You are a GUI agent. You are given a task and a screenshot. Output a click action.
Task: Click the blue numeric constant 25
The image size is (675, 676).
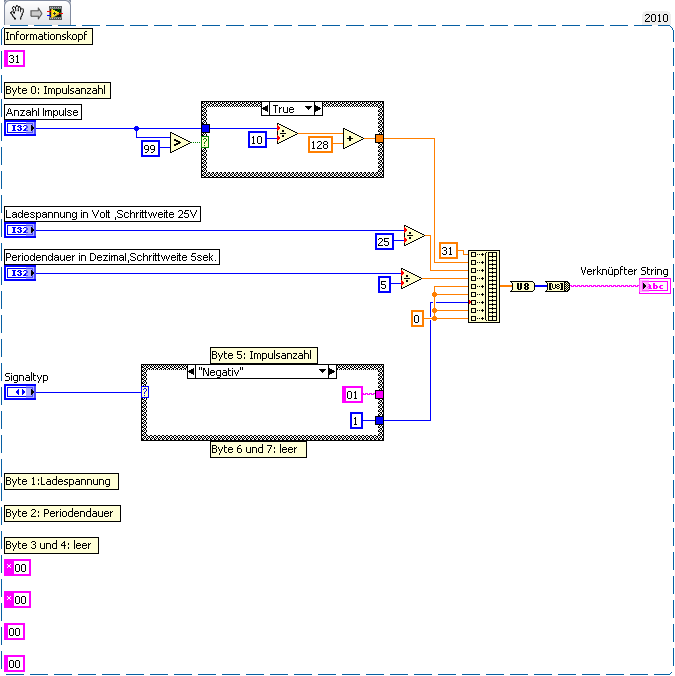pos(384,241)
